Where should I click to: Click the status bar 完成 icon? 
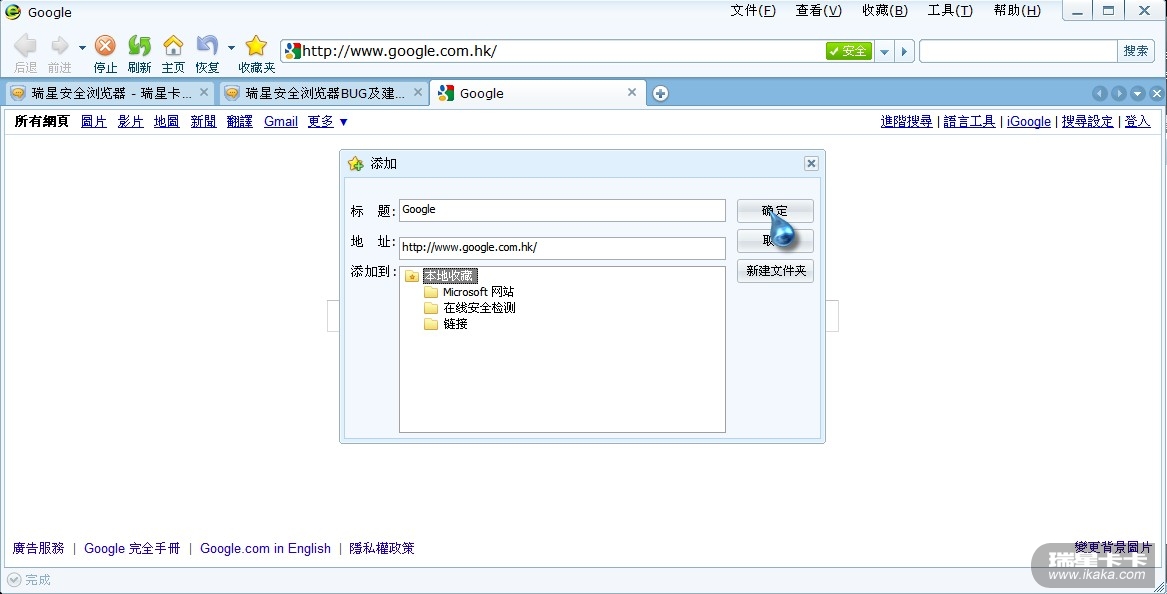(14, 580)
